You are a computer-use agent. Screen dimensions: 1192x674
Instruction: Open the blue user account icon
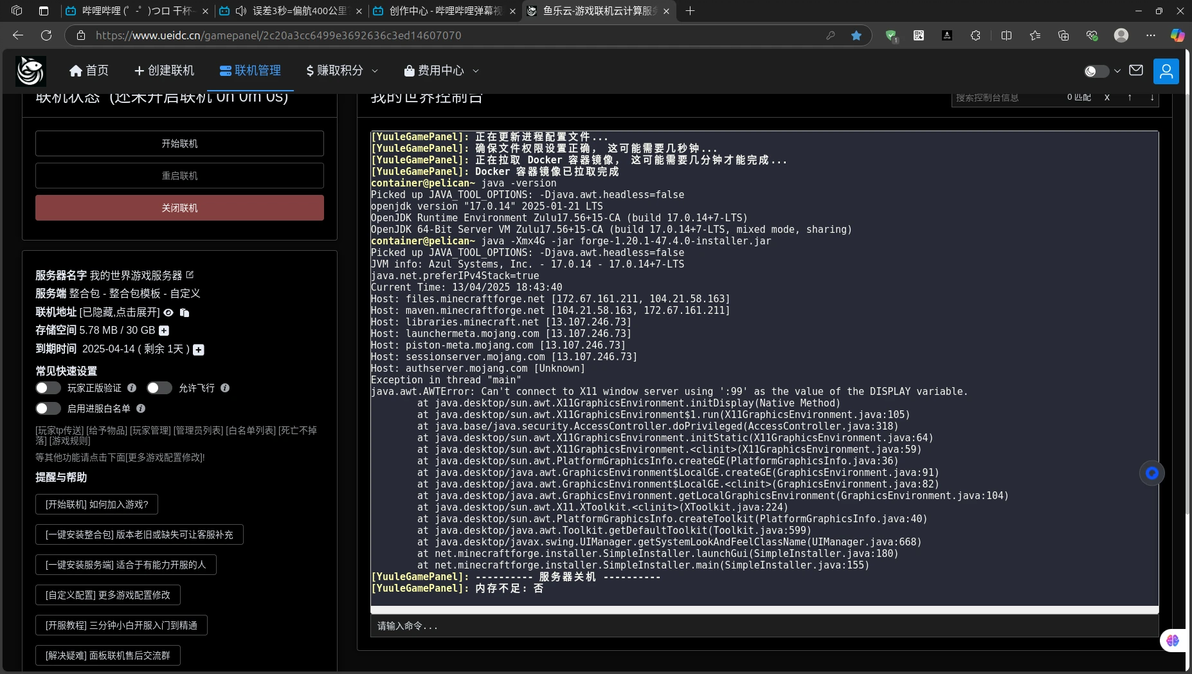point(1165,71)
